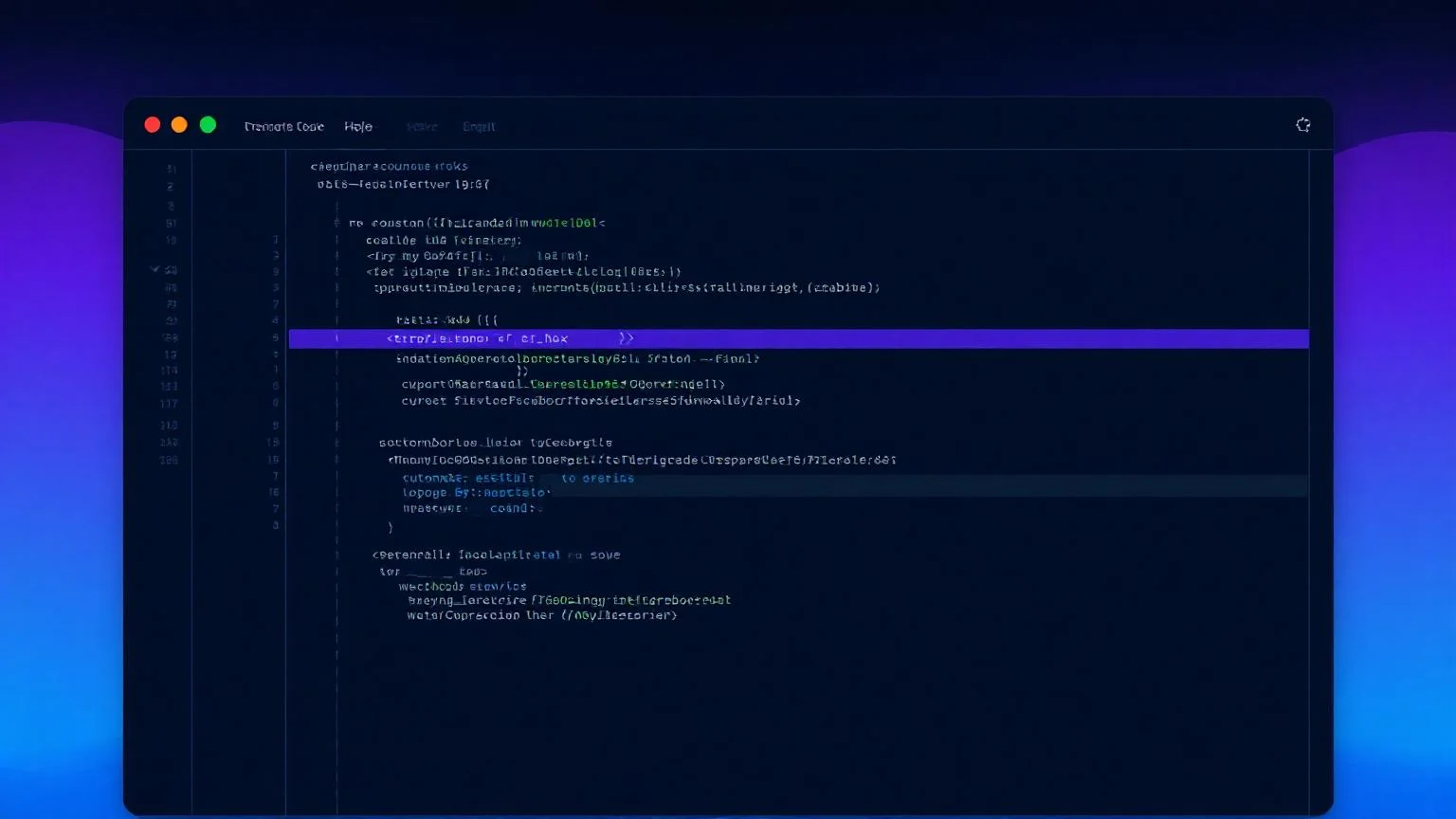Image resolution: width=1456 pixels, height=819 pixels.
Task: Select the last dimmed title-bar tab
Action: [x=479, y=126]
